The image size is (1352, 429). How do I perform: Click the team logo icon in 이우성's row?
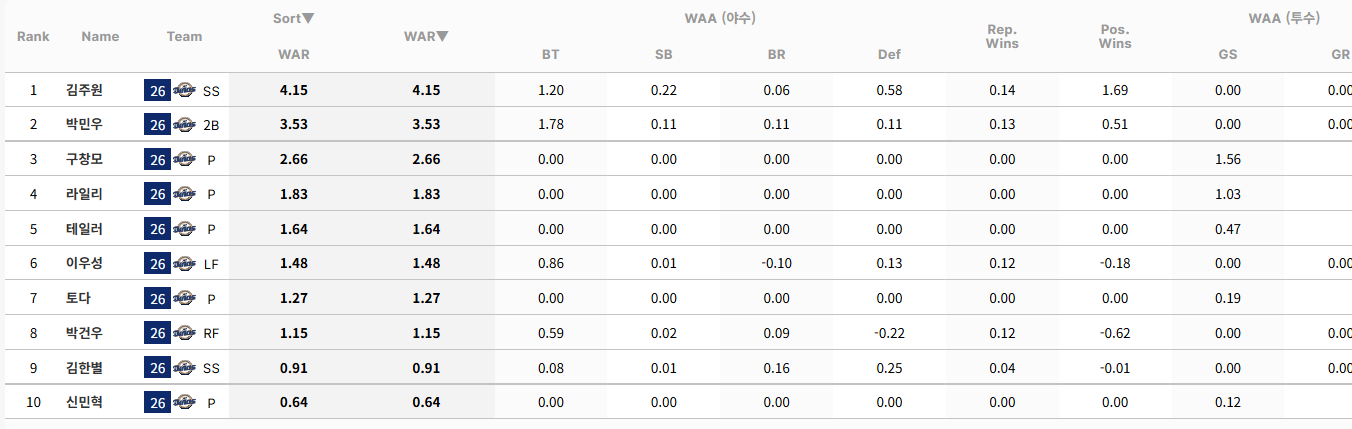[184, 264]
